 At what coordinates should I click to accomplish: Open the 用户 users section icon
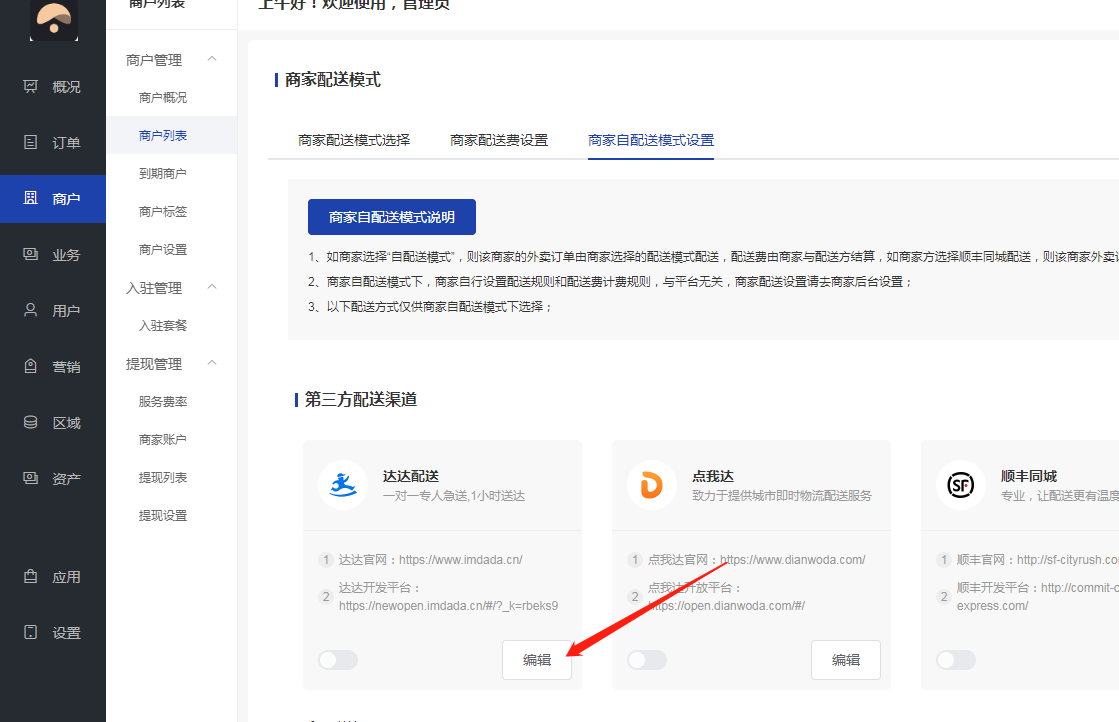pyautogui.click(x=31, y=310)
